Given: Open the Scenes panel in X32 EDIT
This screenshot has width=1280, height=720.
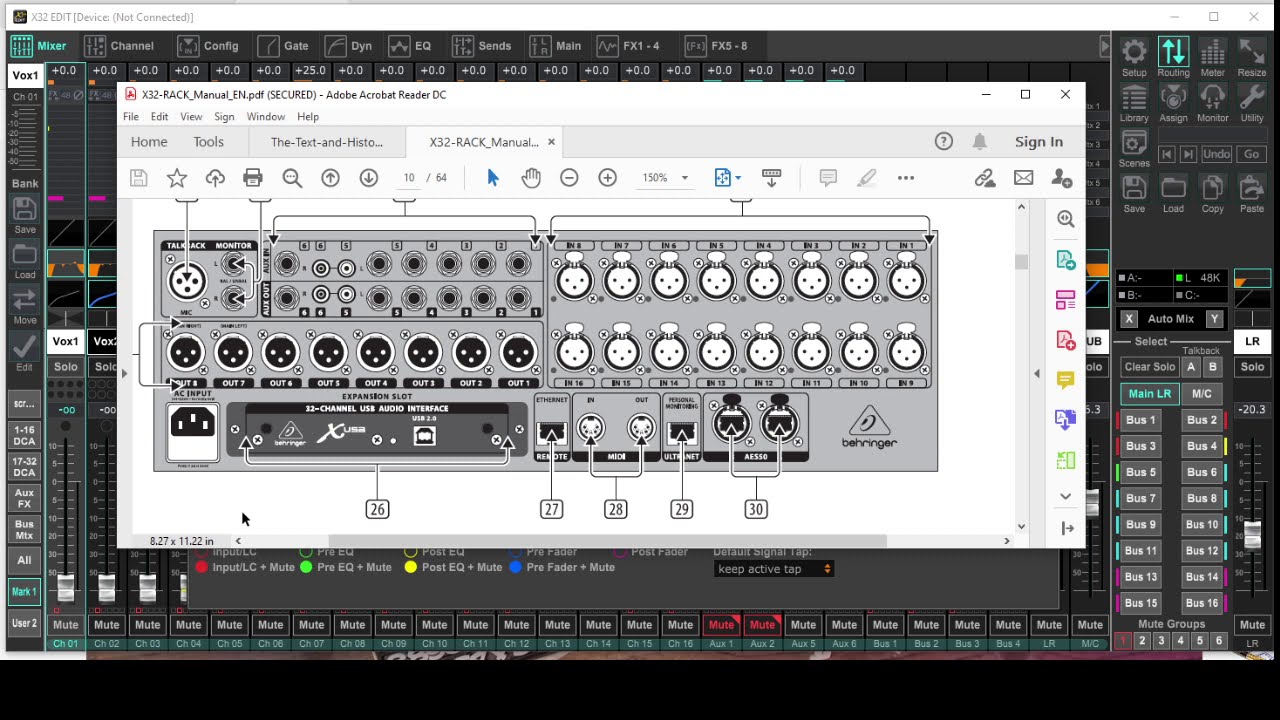Looking at the screenshot, I should point(1134,148).
